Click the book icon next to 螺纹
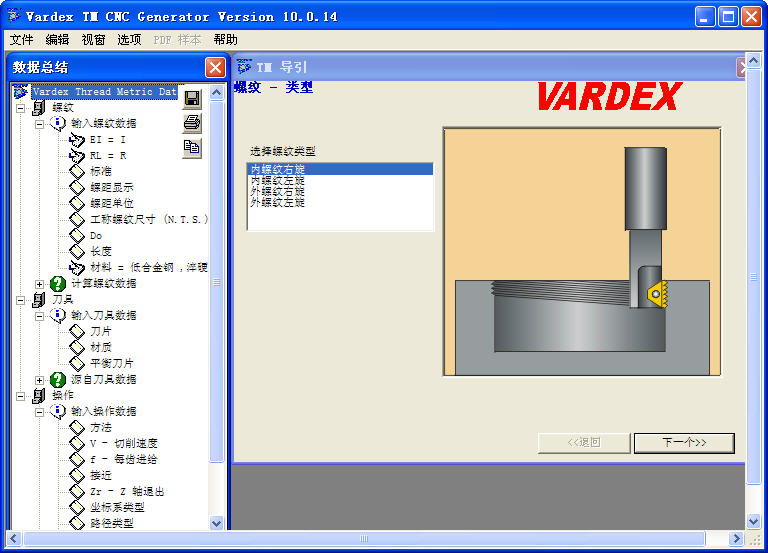Screen dimensions: 768x553 (x=39, y=107)
